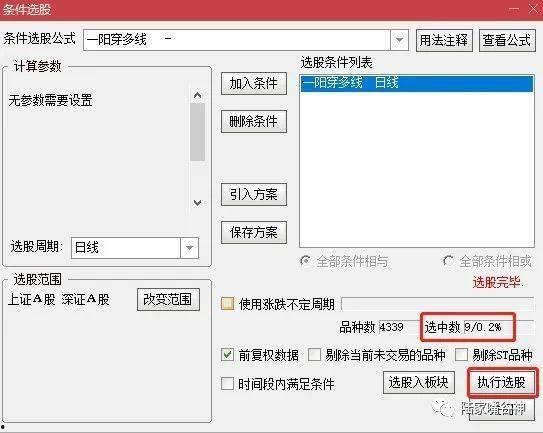Click 执行选股 to run the screen
Viewport: 543px width, 433px height.
501,382
